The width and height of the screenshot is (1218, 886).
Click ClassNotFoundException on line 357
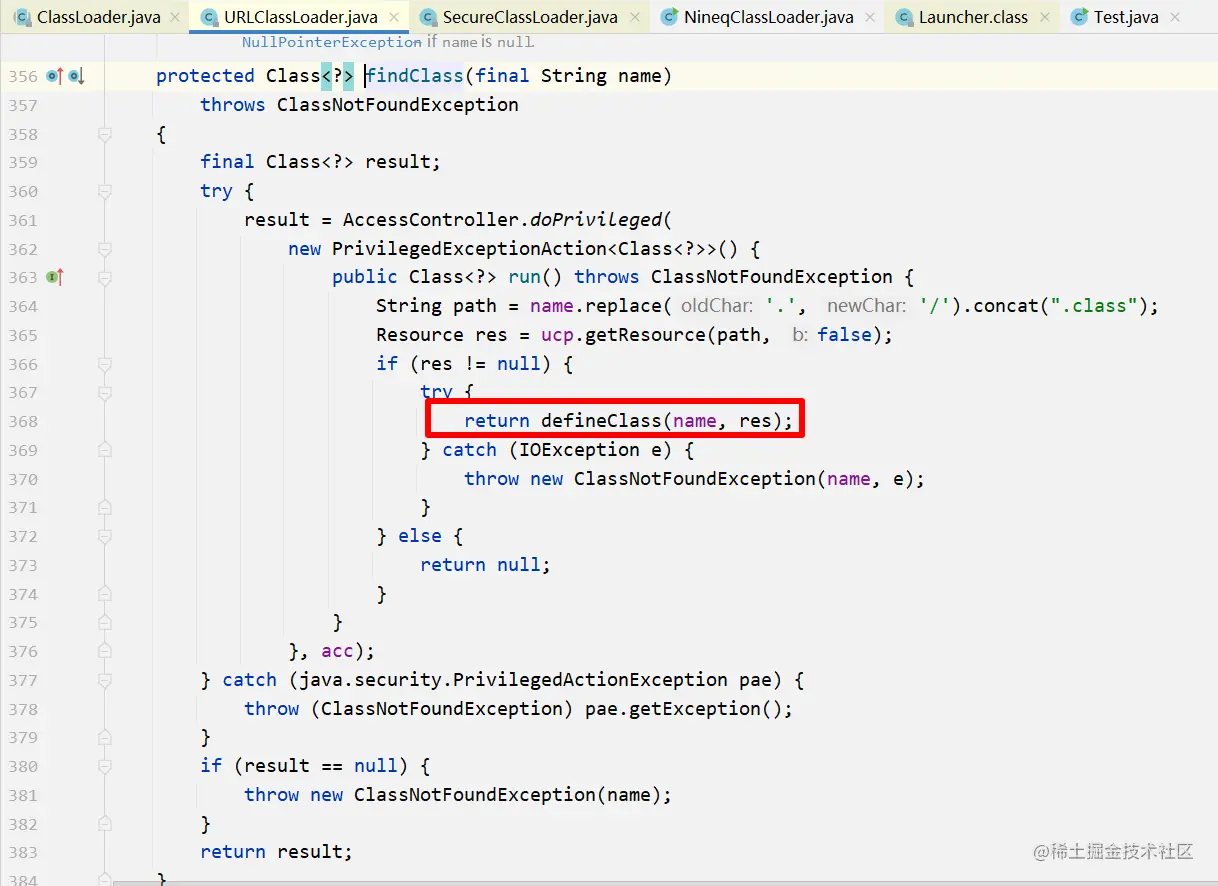pyautogui.click(x=398, y=105)
